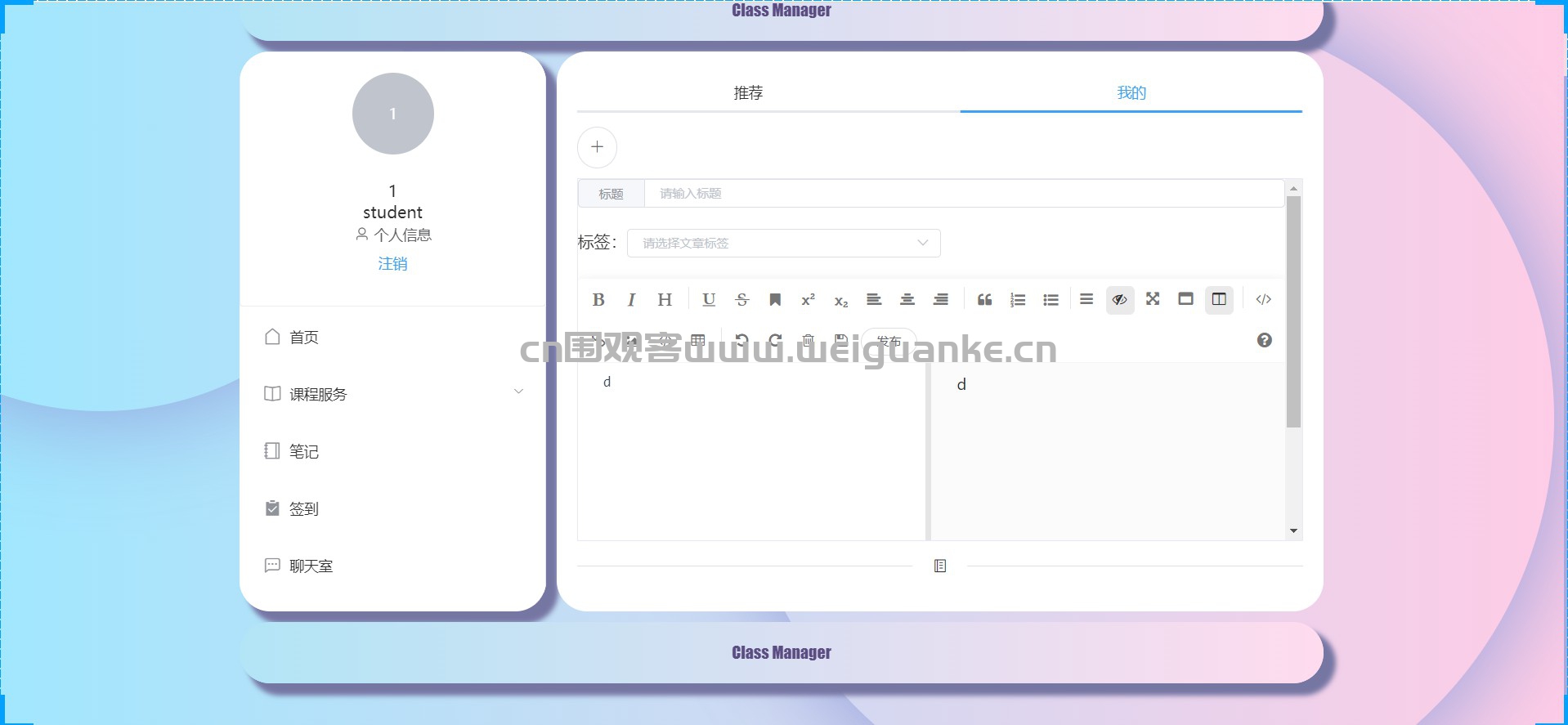1568x725 pixels.
Task: Click the mark/bookmark highlight icon
Action: pyautogui.click(x=775, y=299)
